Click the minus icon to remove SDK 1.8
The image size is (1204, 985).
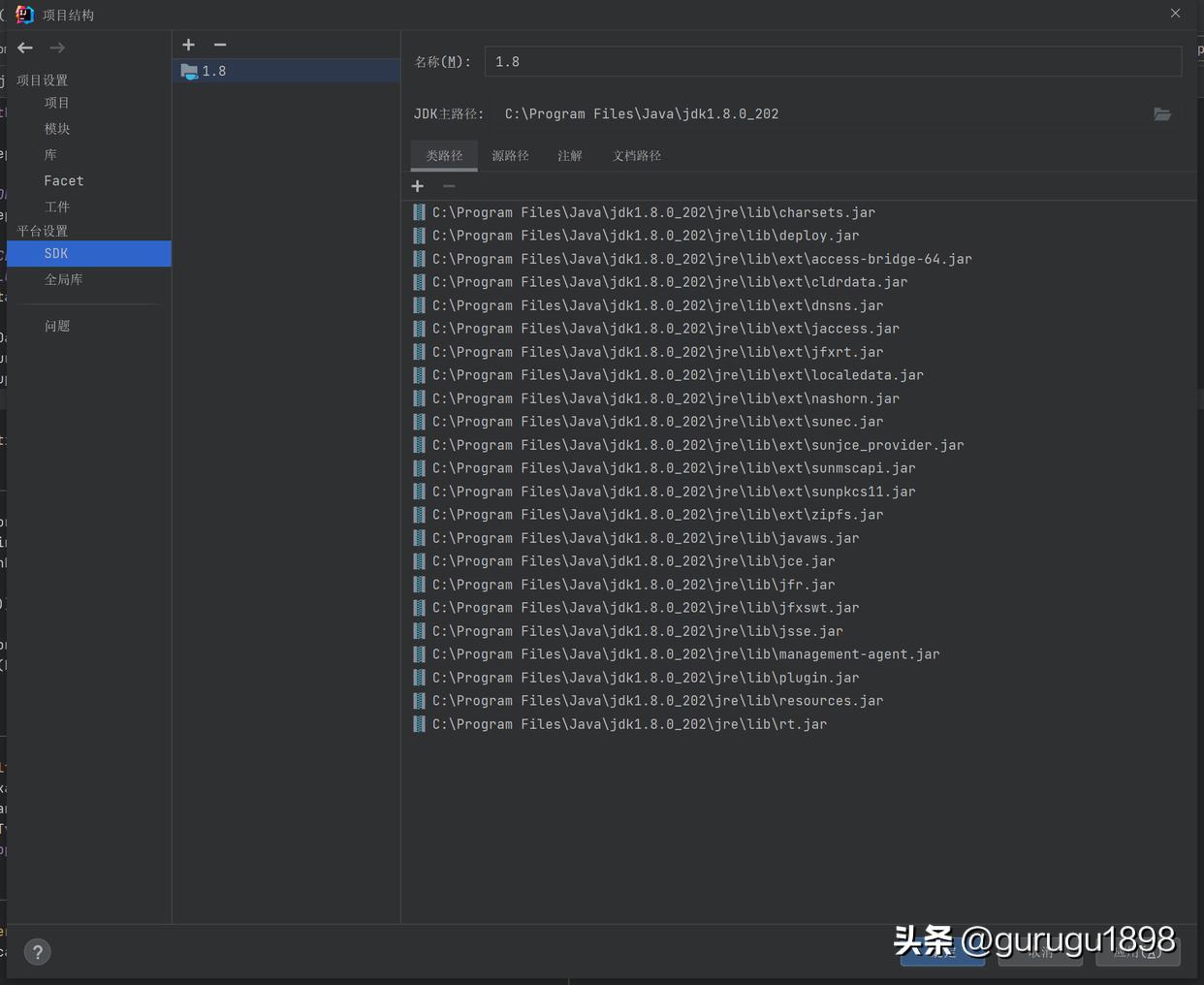[220, 45]
